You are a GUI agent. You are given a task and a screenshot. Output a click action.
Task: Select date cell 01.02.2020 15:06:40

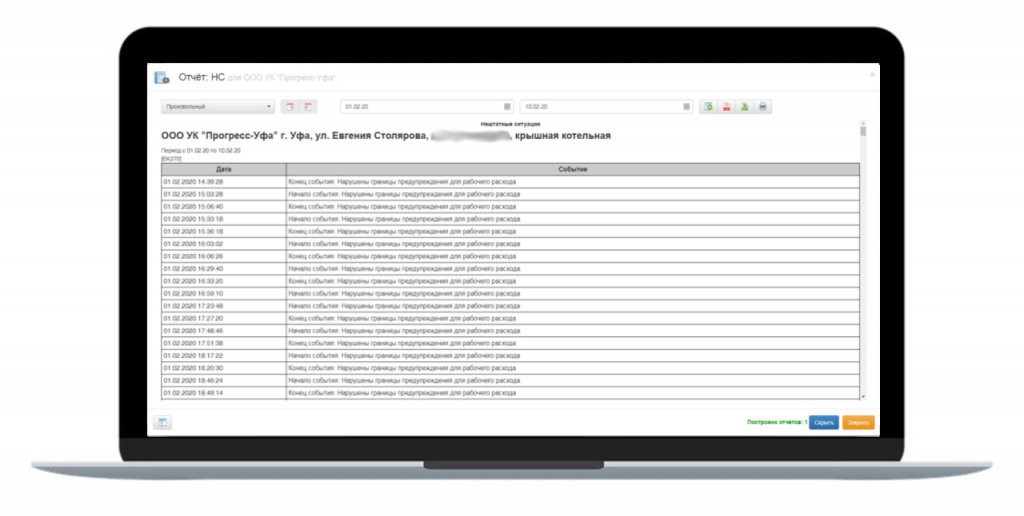click(x=223, y=206)
